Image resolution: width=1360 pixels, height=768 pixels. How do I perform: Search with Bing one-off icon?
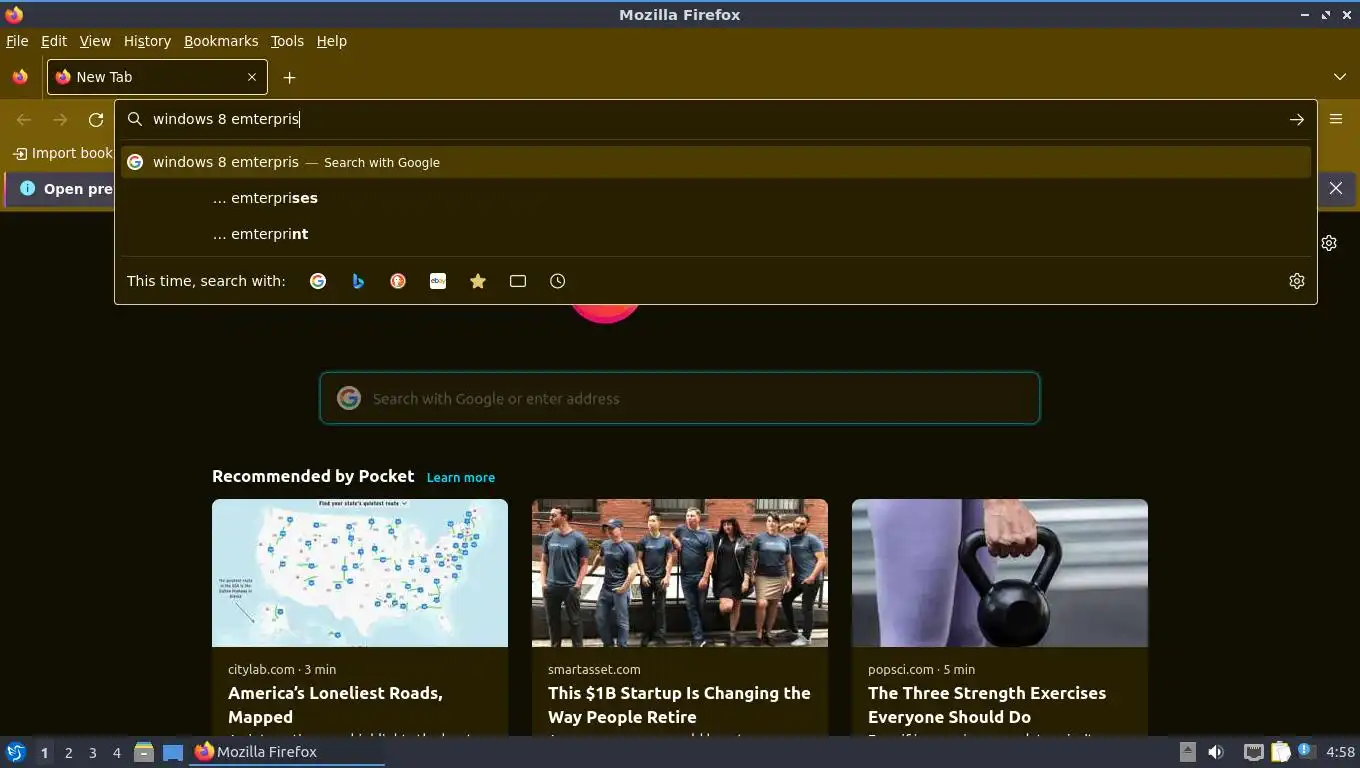[358, 281]
